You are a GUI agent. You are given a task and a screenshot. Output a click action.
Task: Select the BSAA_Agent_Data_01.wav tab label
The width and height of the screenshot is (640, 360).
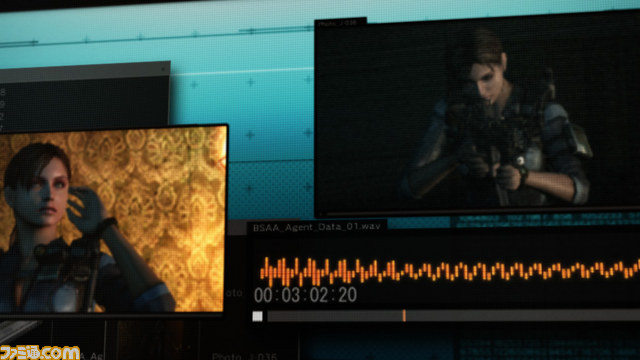coord(316,227)
